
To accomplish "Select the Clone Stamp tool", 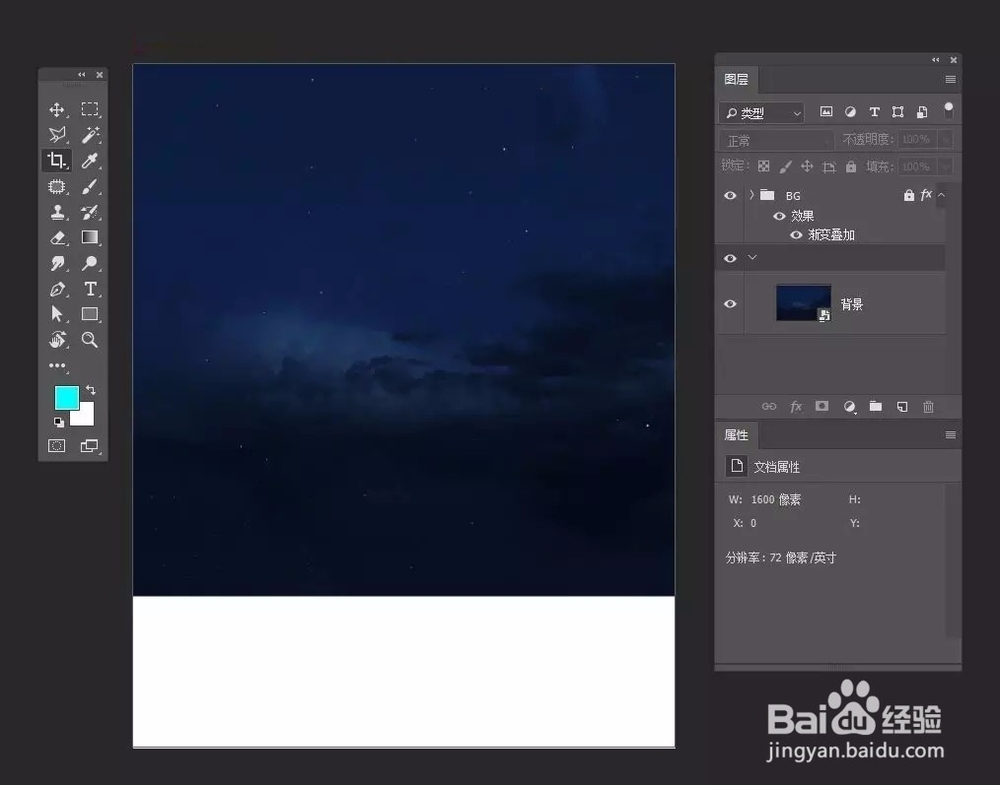I will click(x=56, y=212).
